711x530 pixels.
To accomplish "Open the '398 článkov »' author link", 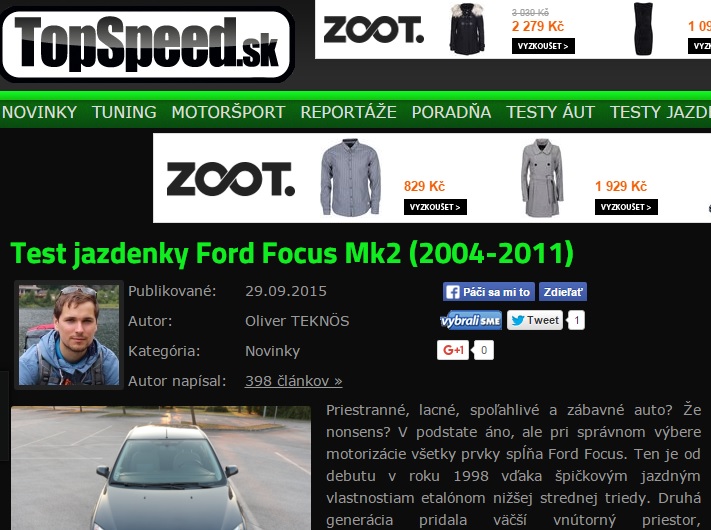I will [x=293, y=381].
